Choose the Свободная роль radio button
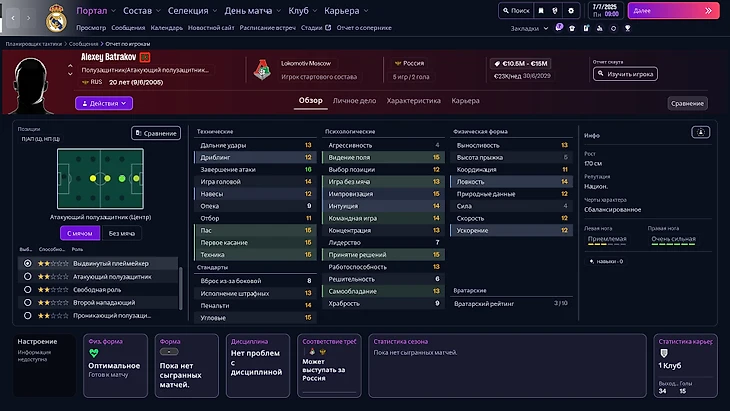The width and height of the screenshot is (730, 411). [26, 289]
